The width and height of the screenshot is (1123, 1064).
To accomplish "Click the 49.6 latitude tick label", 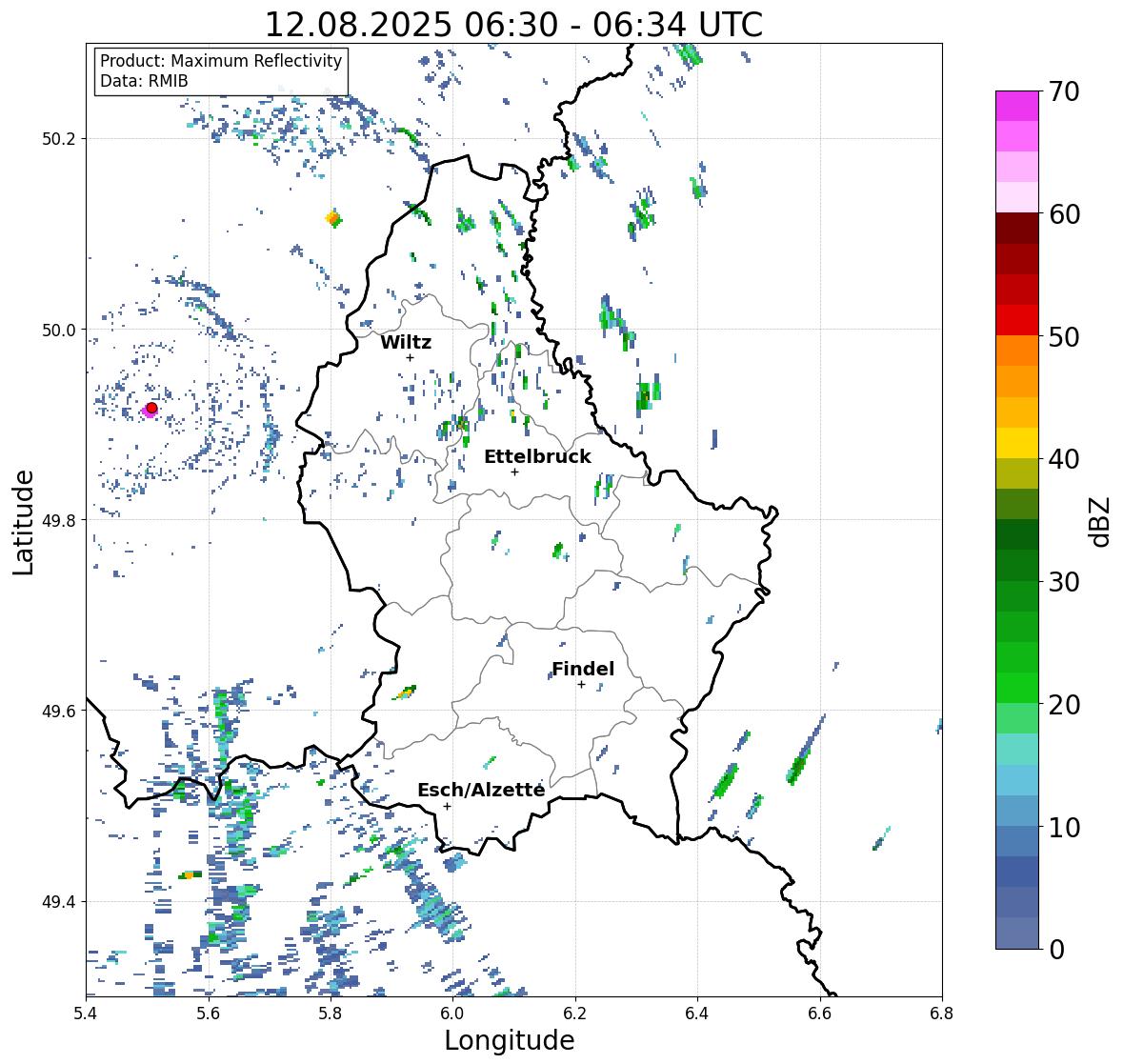I will coord(59,711).
